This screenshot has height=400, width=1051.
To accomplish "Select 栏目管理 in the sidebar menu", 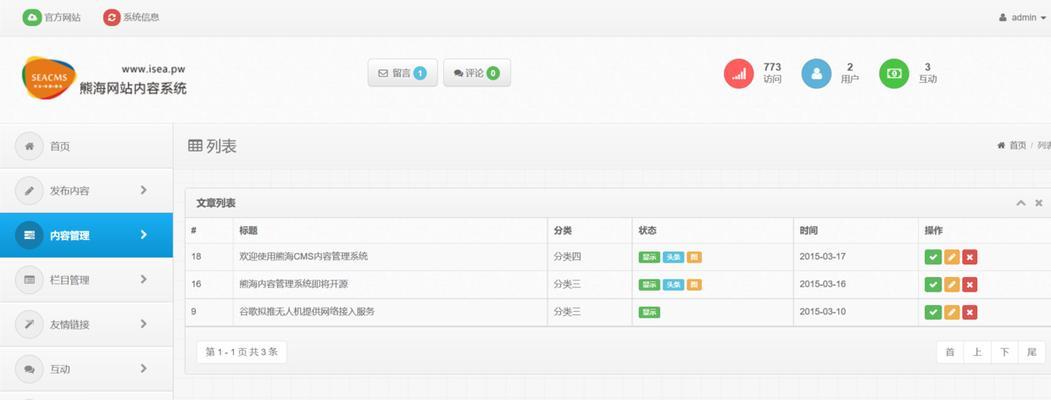I will (86, 280).
